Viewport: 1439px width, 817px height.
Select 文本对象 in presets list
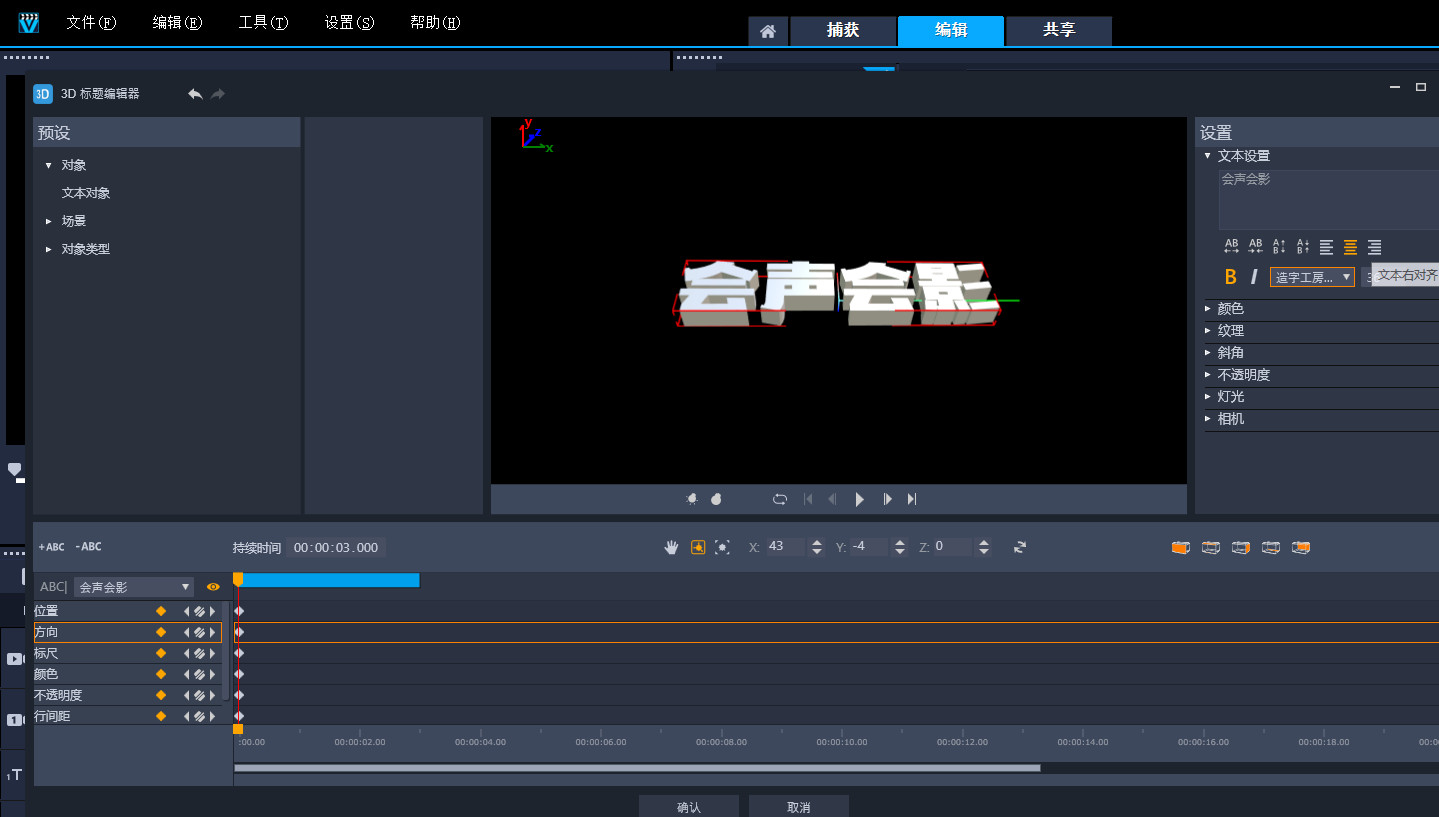[x=86, y=193]
